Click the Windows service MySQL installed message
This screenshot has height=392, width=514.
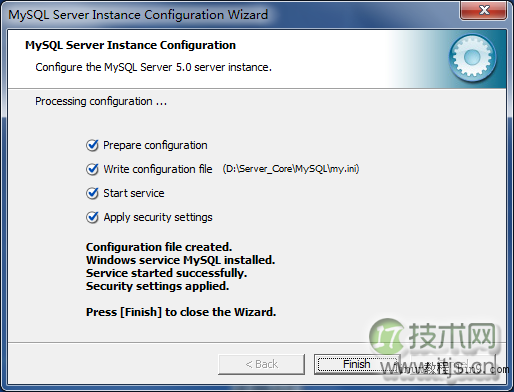pos(180,260)
